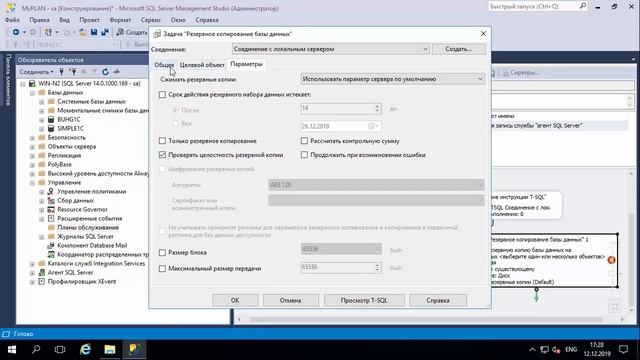640x360 pixels.
Task: Expand Агент SQL Server node
Action: click(32, 272)
